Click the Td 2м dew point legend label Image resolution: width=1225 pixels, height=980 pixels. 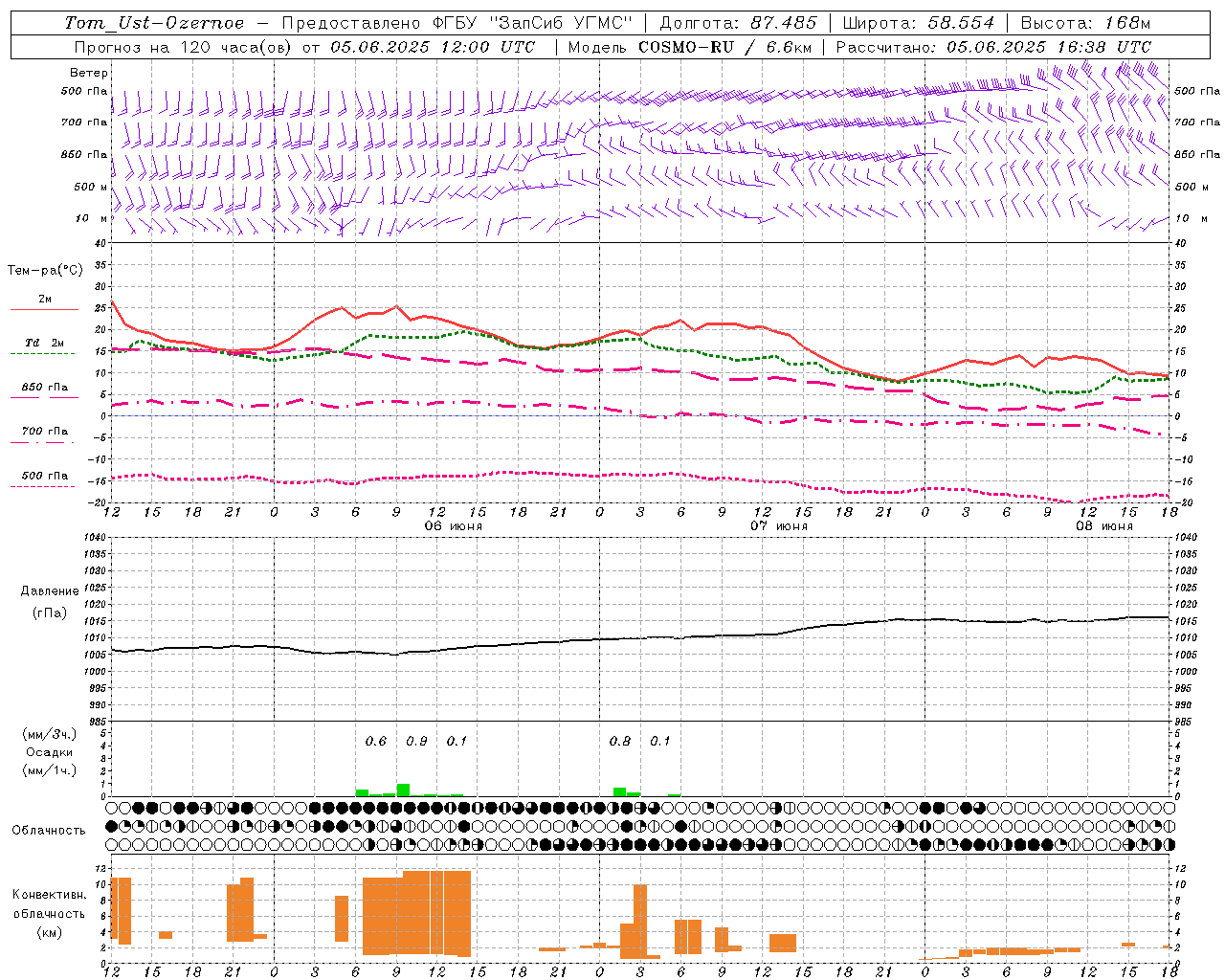[x=44, y=343]
